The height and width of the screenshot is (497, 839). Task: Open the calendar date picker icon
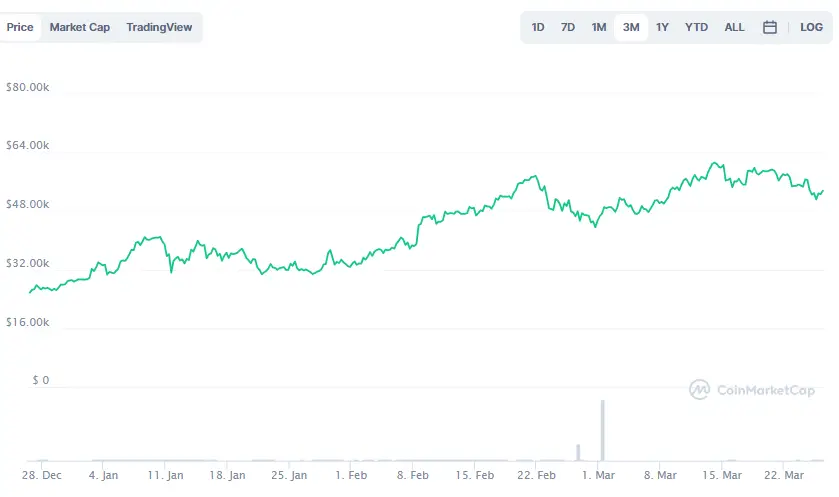click(x=769, y=27)
